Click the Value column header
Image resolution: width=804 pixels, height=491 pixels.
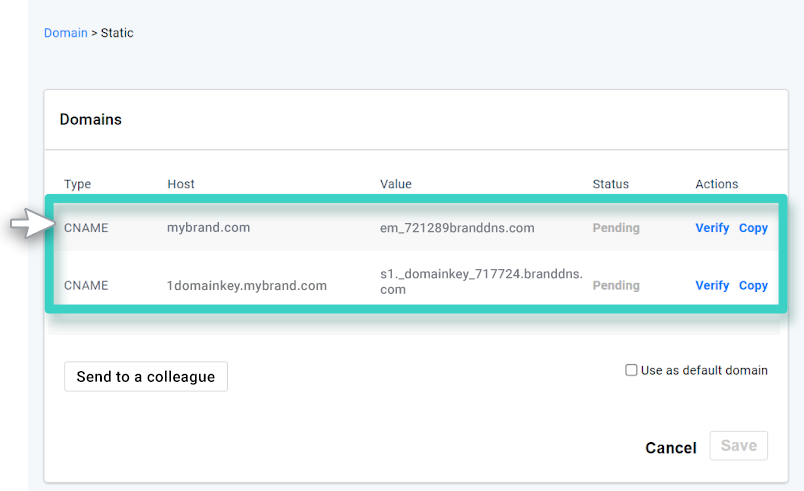point(396,184)
